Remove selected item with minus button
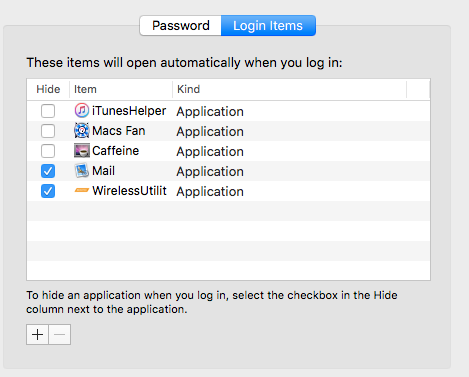 tap(60, 334)
